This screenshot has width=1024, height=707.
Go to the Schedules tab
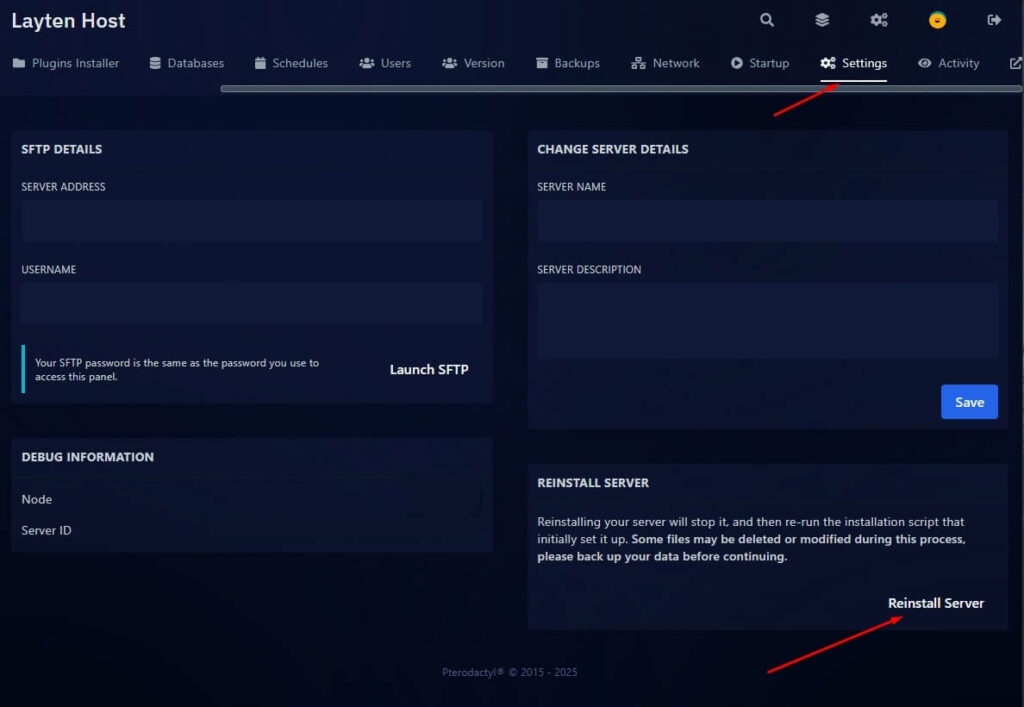(291, 63)
